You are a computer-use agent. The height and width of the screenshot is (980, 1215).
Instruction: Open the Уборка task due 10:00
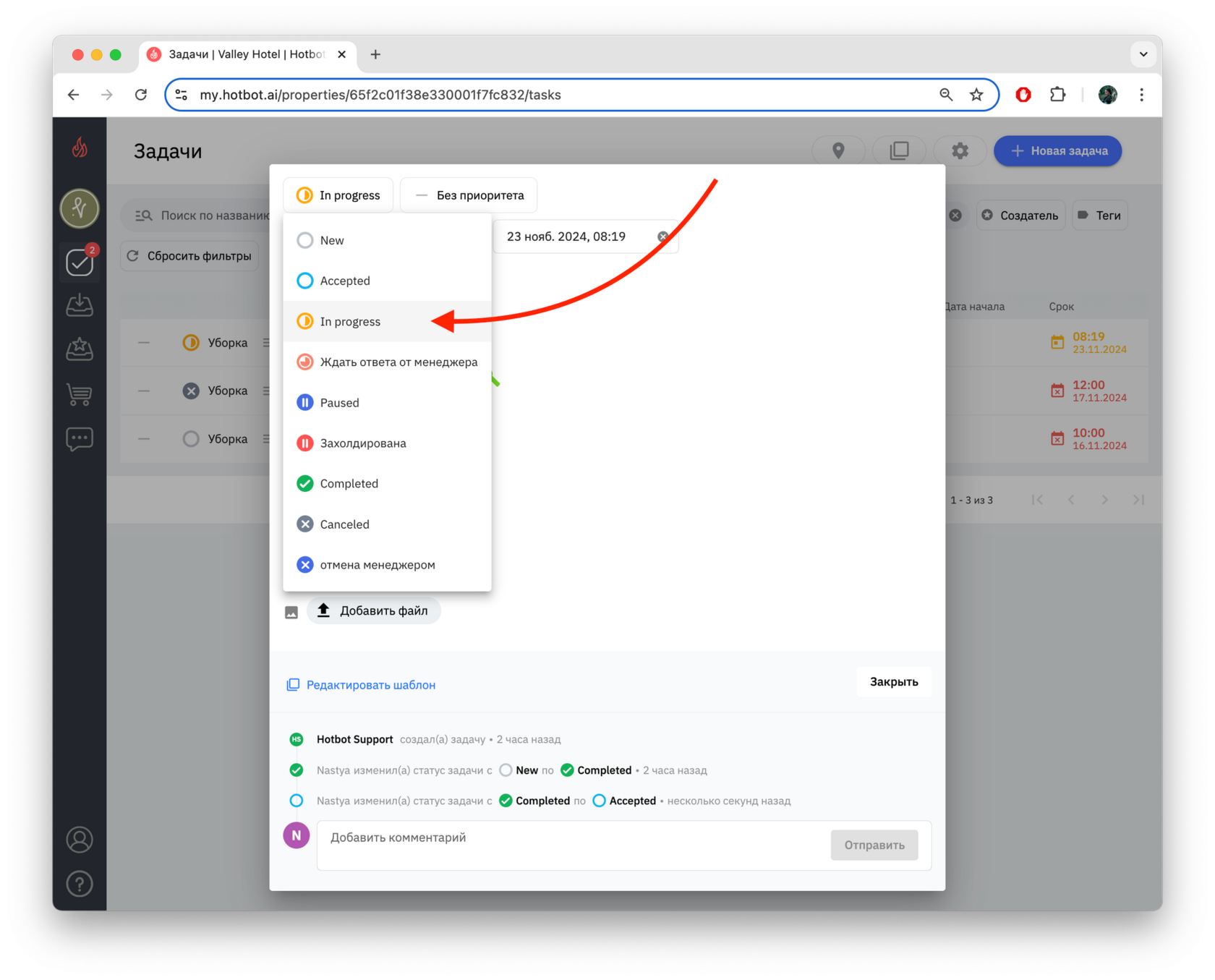click(228, 439)
